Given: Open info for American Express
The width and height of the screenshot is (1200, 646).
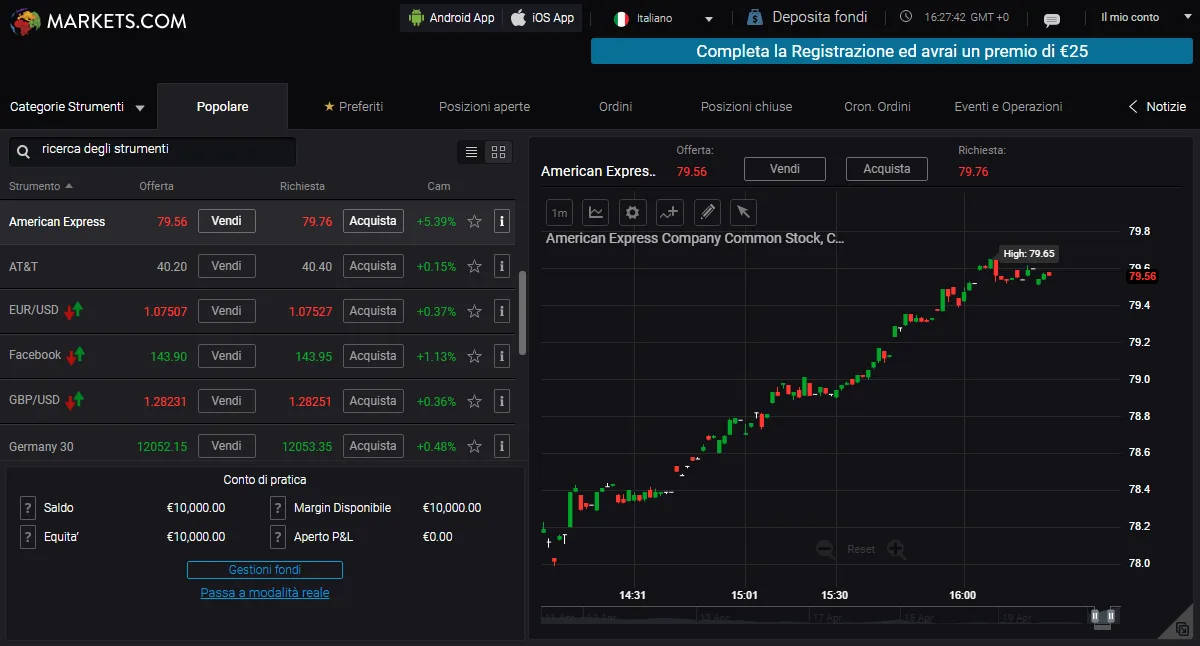Looking at the screenshot, I should pos(502,221).
